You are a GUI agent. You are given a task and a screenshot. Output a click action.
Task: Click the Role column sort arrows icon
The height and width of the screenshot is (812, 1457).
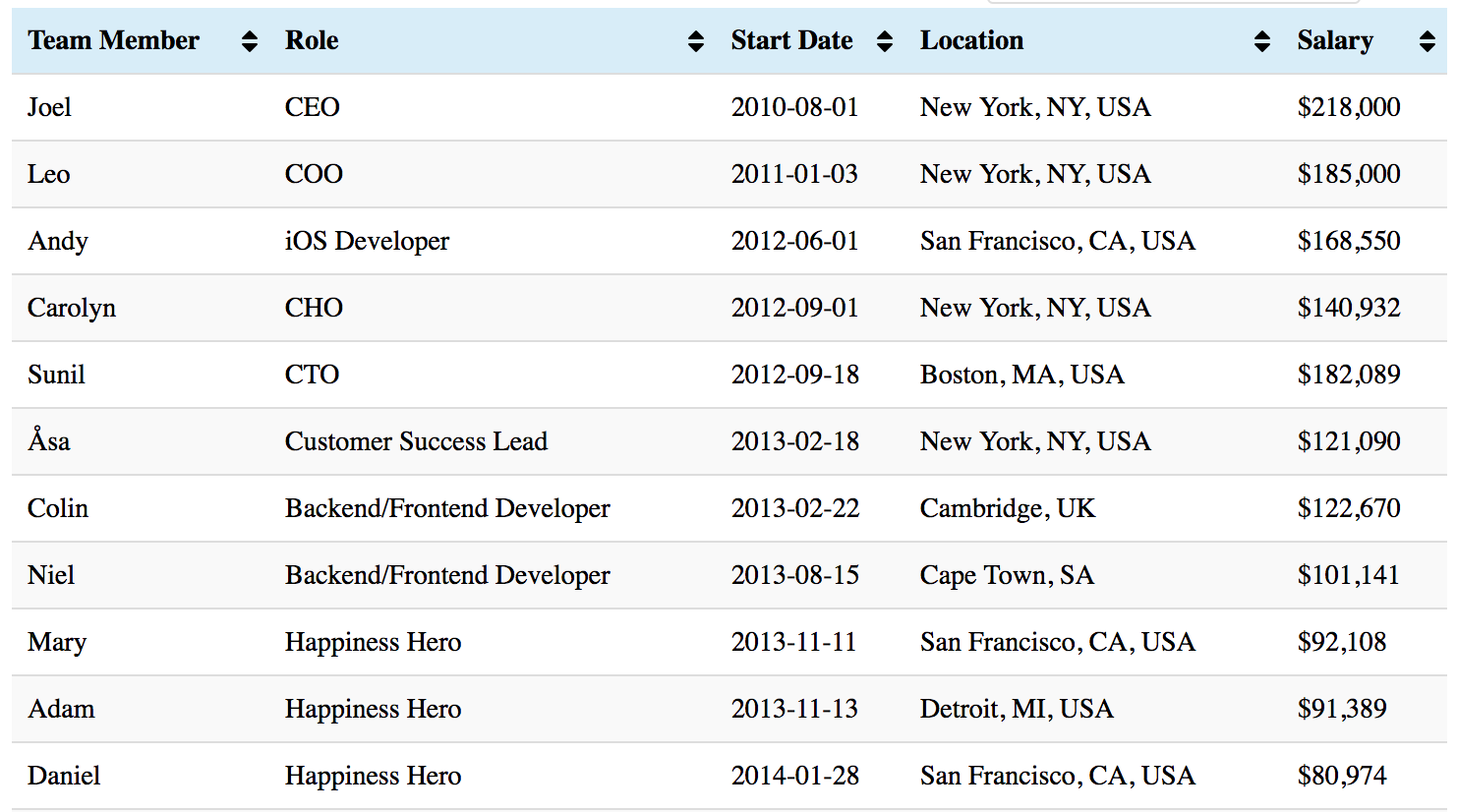point(696,40)
